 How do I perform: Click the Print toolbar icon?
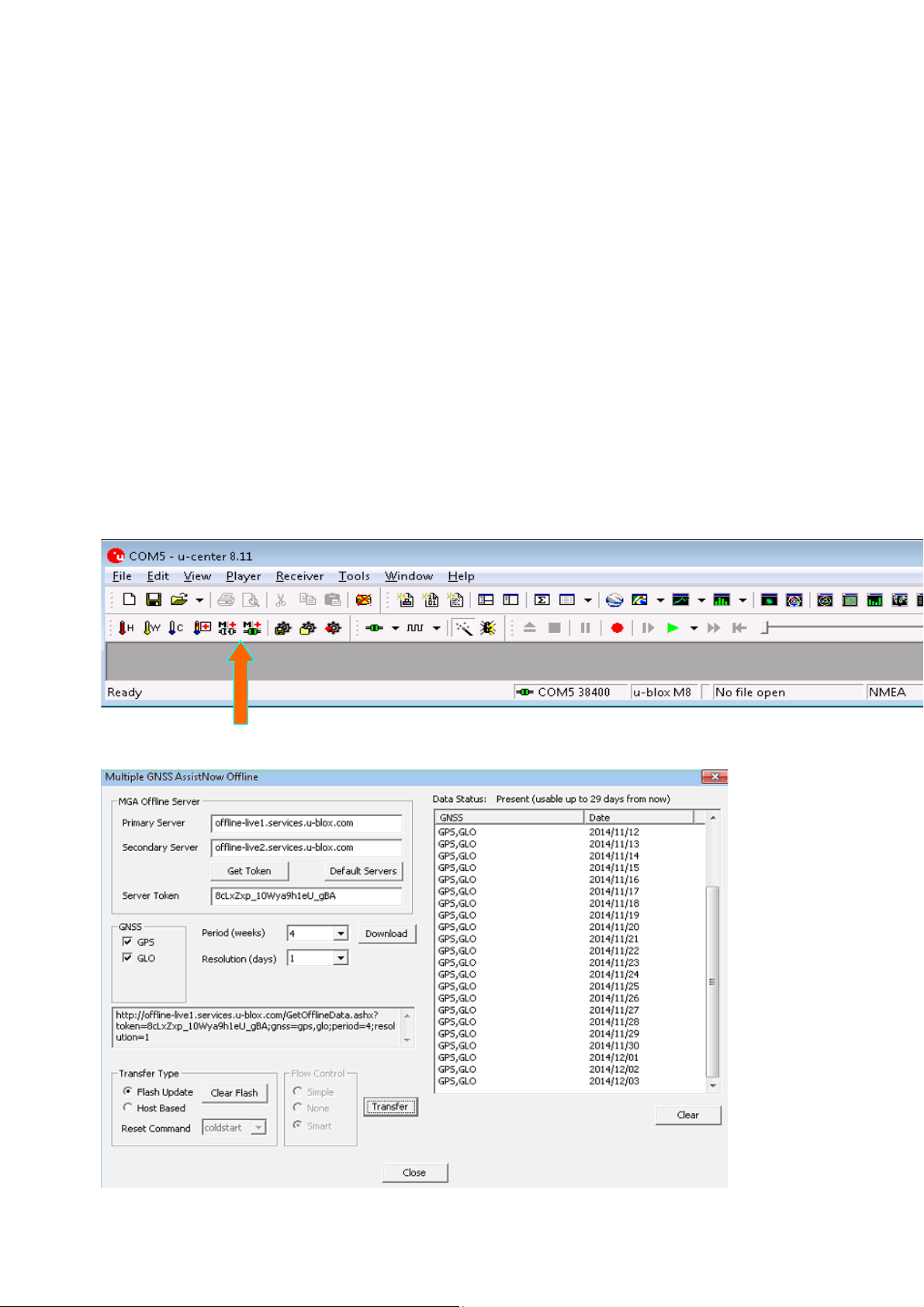click(x=226, y=600)
